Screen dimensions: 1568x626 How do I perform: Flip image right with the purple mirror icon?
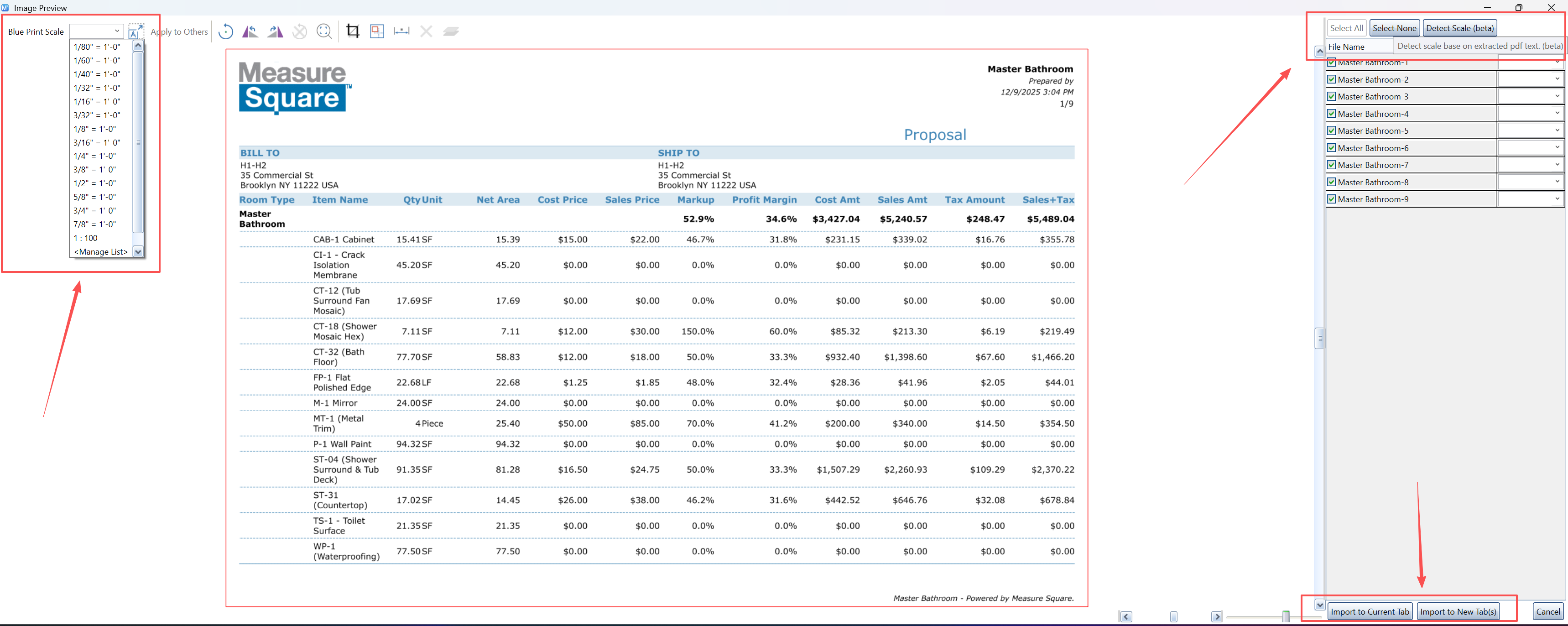[x=275, y=31]
